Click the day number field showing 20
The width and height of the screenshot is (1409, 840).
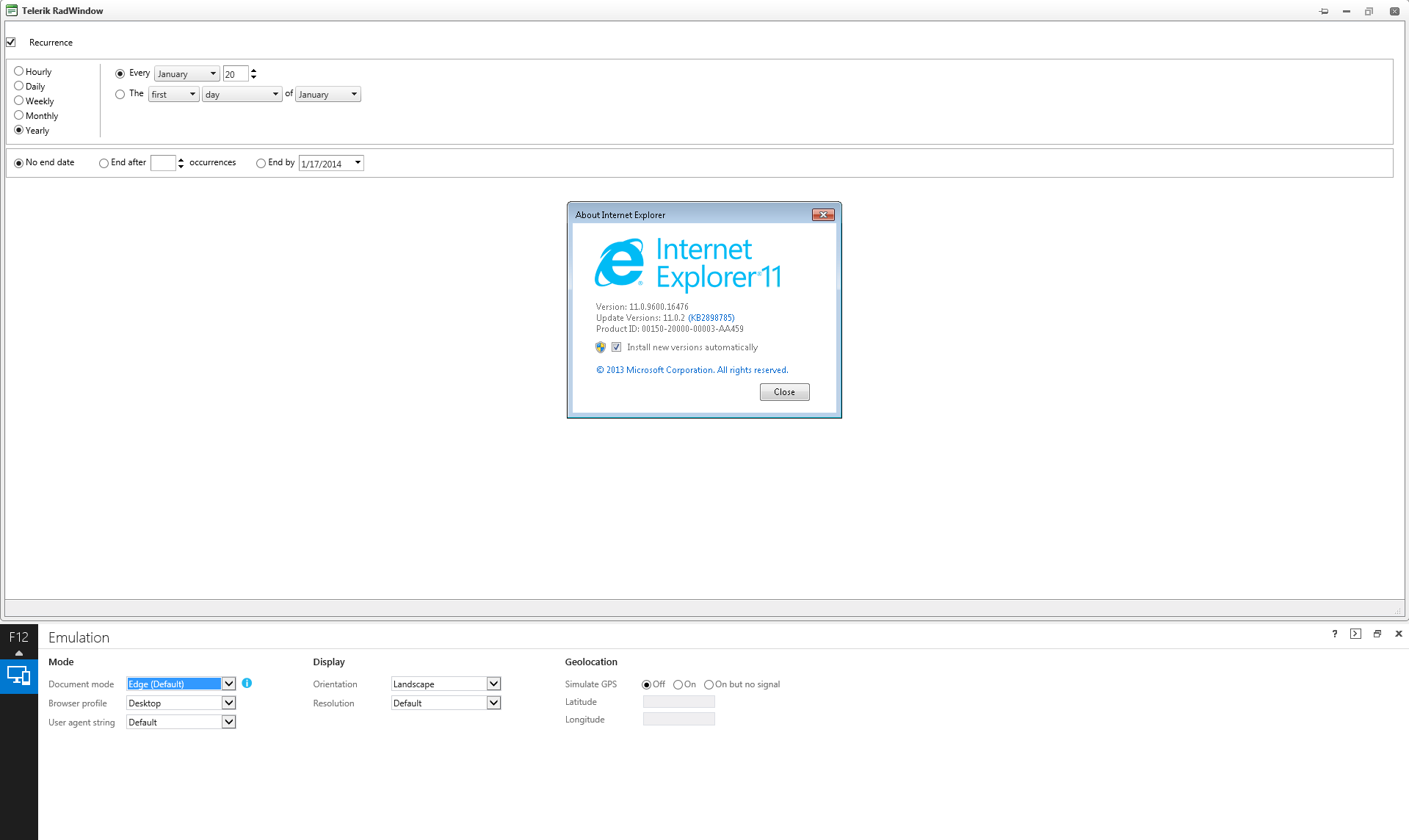pos(236,74)
